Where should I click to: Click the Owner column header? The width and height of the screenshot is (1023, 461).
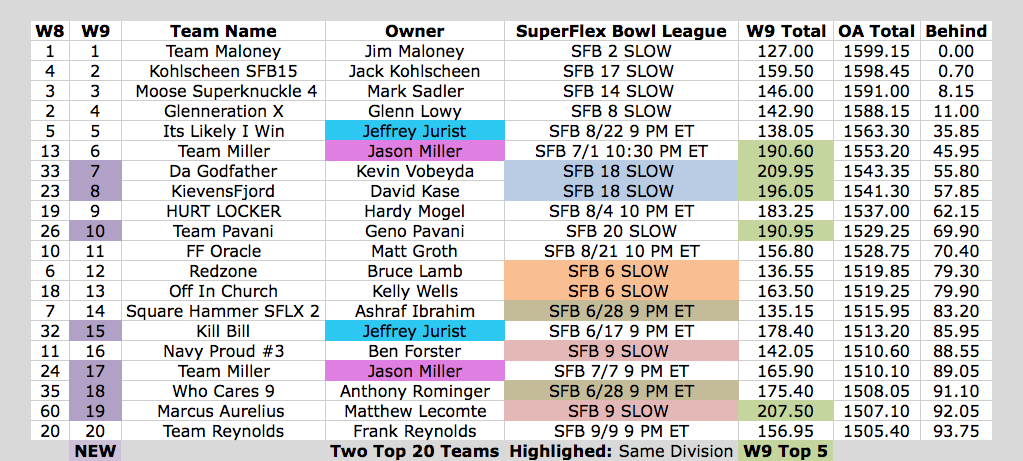pyautogui.click(x=414, y=31)
